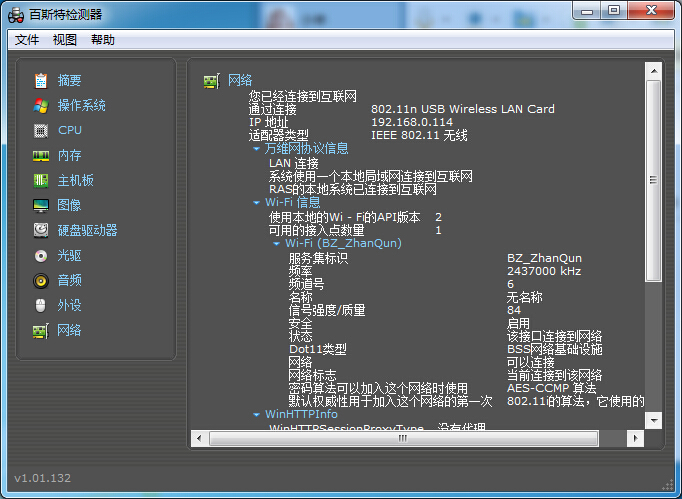Go to the 主机板 section
This screenshot has width=682, height=499.
(x=76, y=180)
